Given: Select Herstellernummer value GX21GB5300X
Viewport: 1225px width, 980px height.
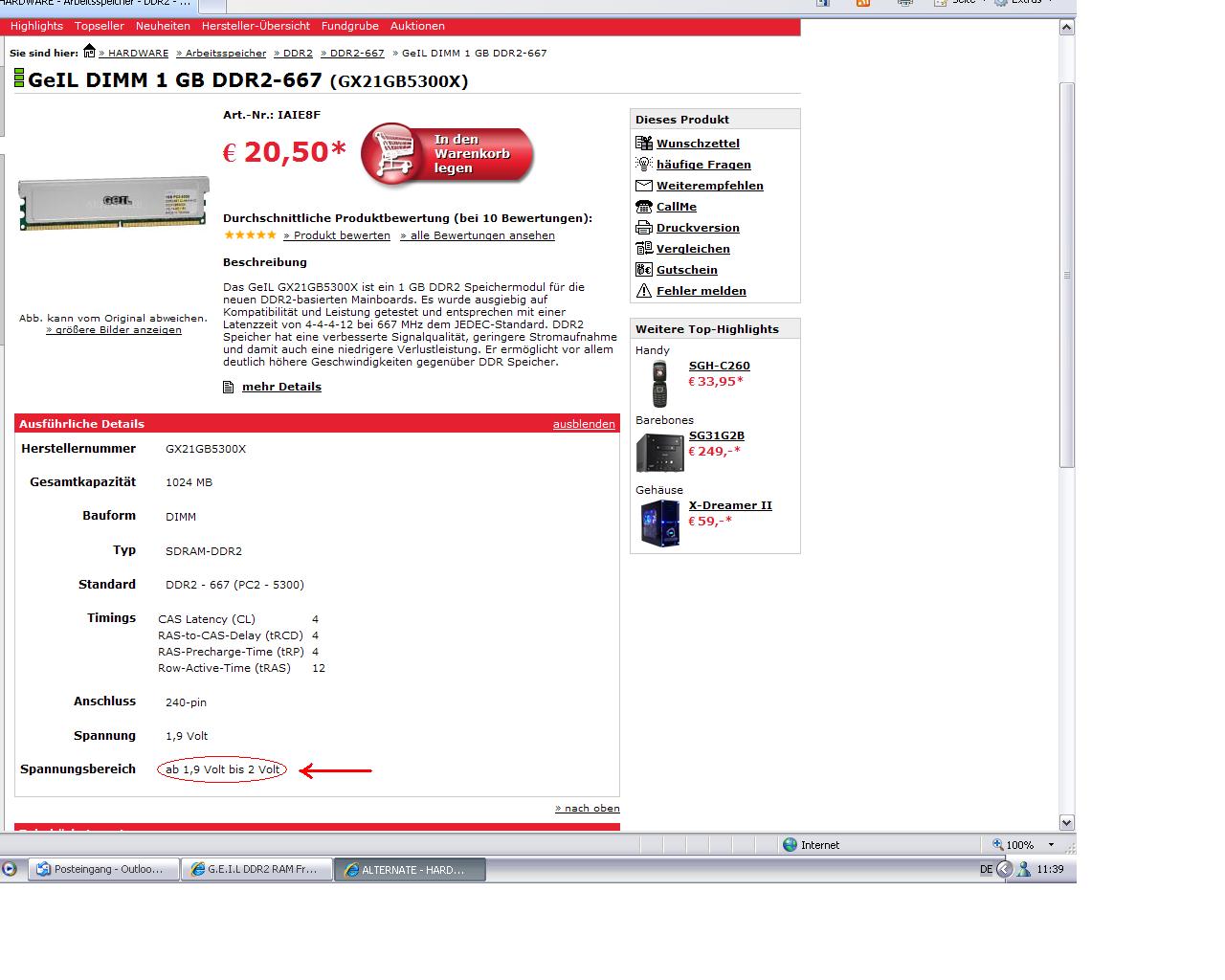Looking at the screenshot, I should tap(206, 449).
